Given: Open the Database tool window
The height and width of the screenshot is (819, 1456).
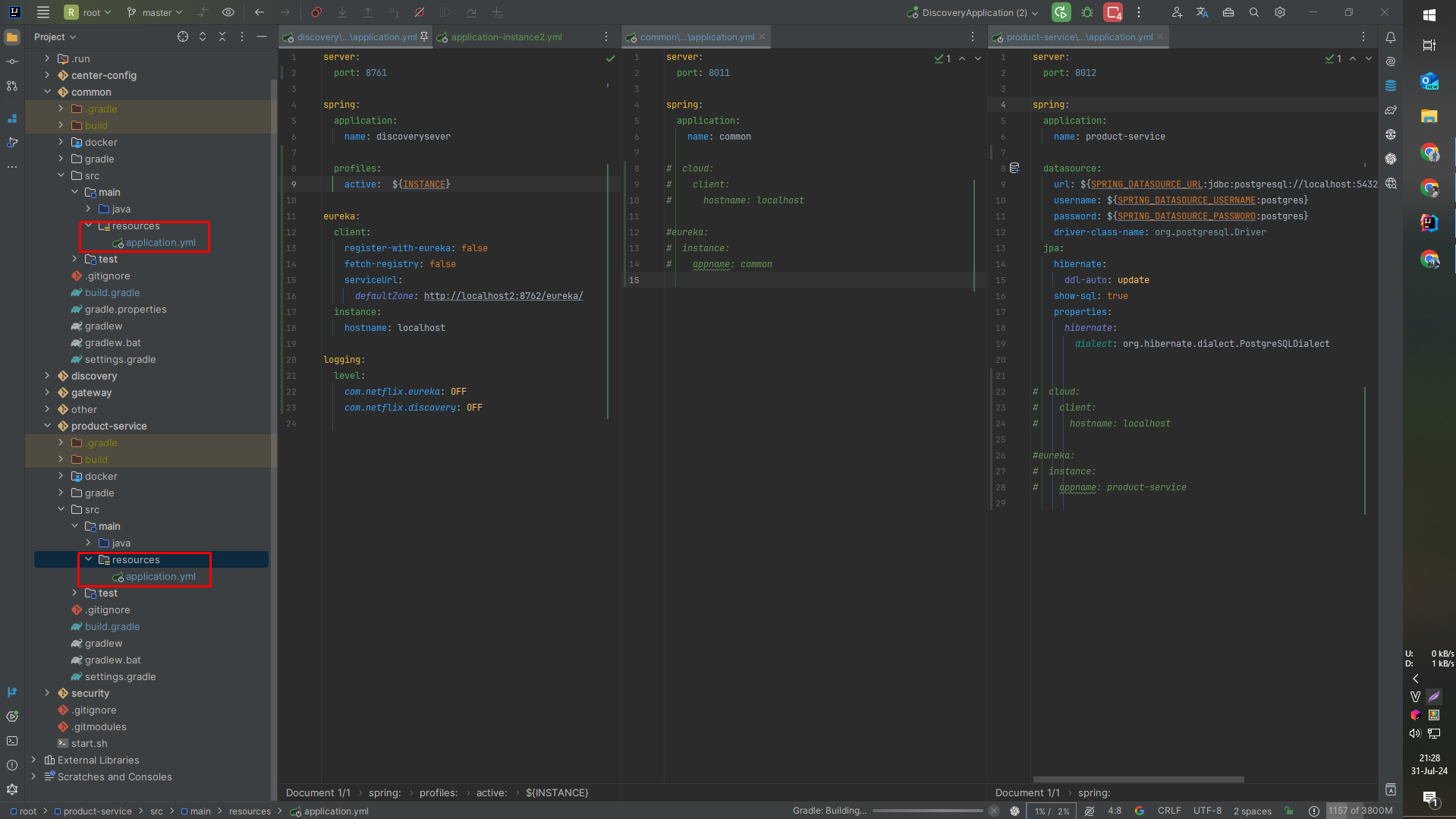Looking at the screenshot, I should tap(1391, 86).
